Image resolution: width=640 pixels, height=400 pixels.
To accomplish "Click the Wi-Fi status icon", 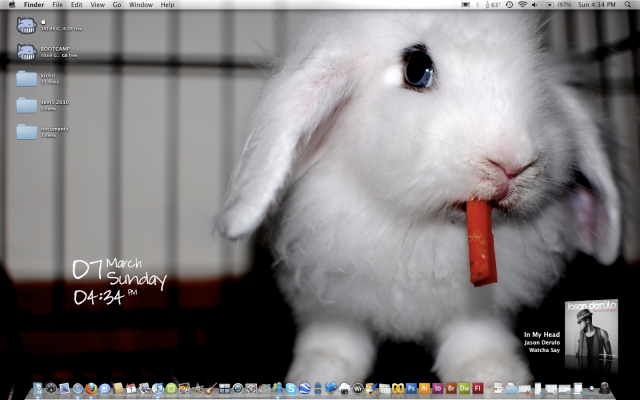I will pos(522,5).
